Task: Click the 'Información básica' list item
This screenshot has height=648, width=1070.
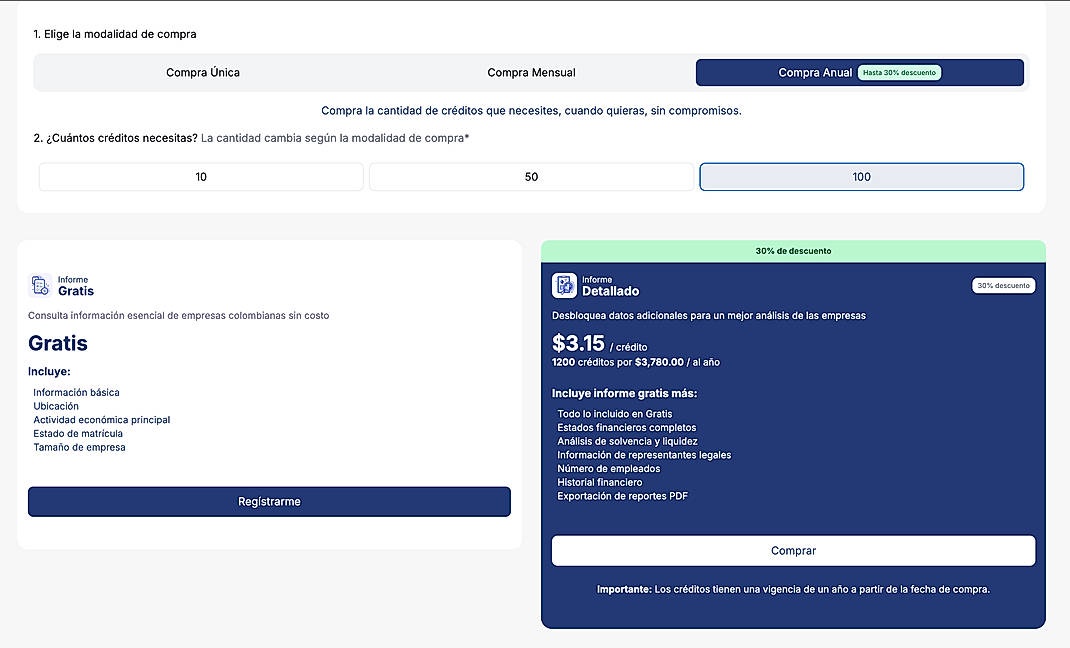Action: [76, 392]
